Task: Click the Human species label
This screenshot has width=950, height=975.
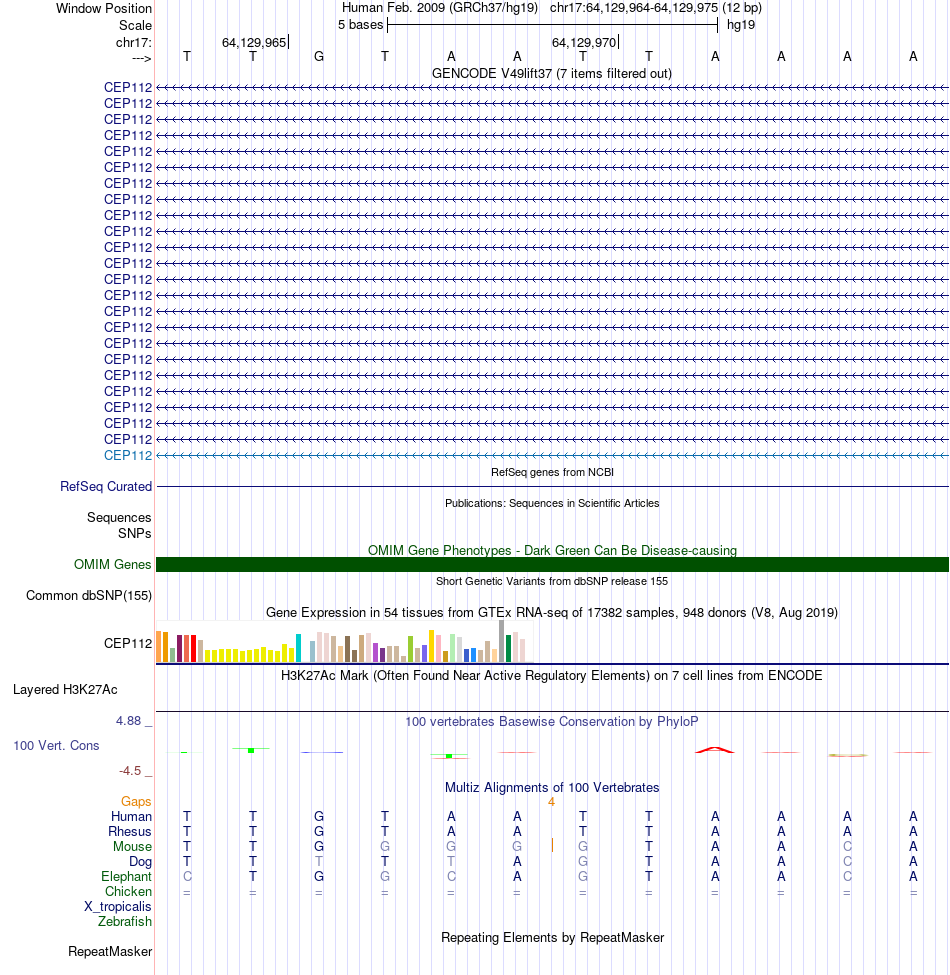Action: click(x=131, y=816)
